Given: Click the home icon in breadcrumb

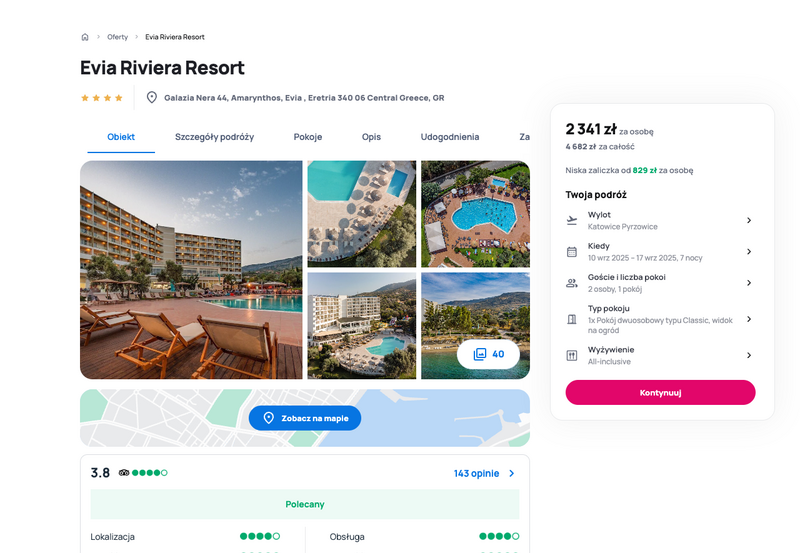Looking at the screenshot, I should (85, 37).
